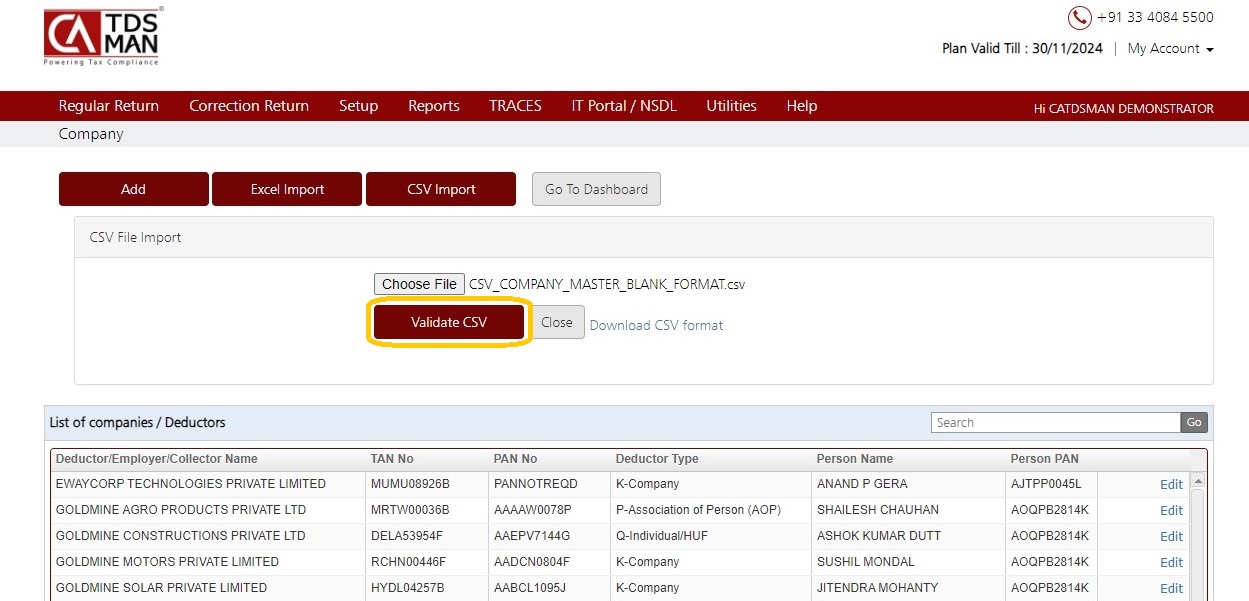Click the Choose File button
1249x601 pixels.
pyautogui.click(x=419, y=284)
